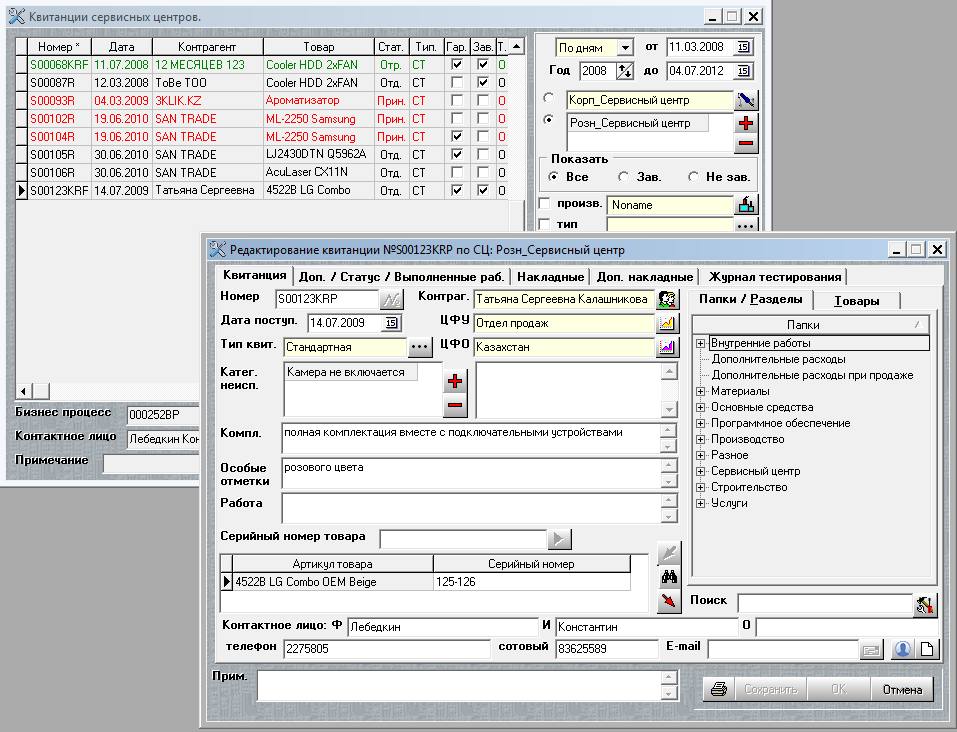This screenshot has width=957, height=732.
Task: Add a fault category with the red plus
Action: (x=455, y=382)
